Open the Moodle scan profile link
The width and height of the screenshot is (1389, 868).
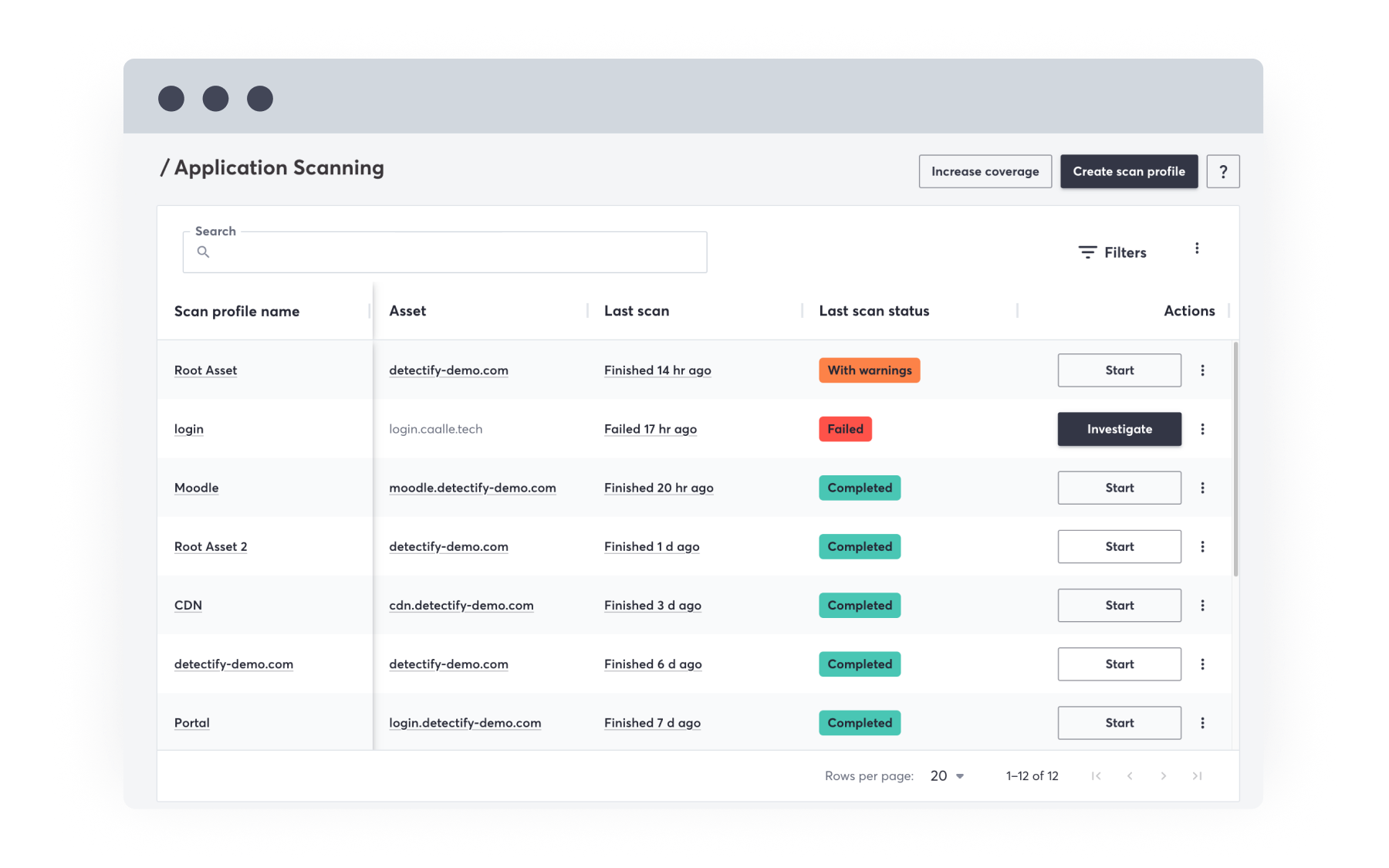196,488
